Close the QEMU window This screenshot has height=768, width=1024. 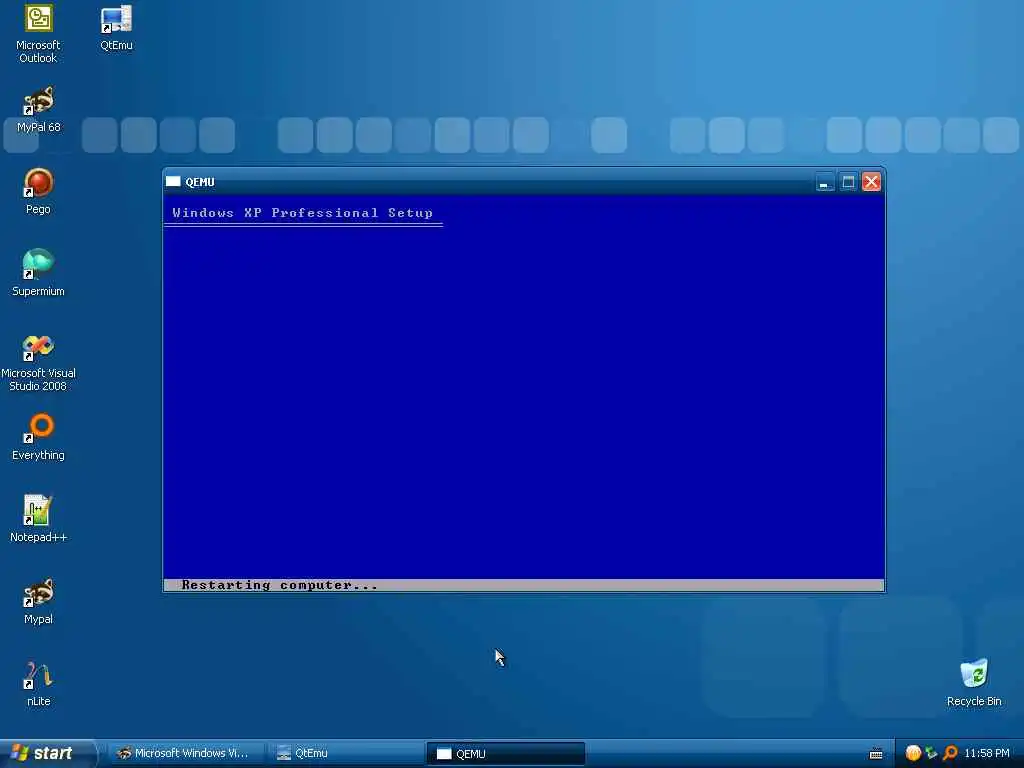(871, 182)
